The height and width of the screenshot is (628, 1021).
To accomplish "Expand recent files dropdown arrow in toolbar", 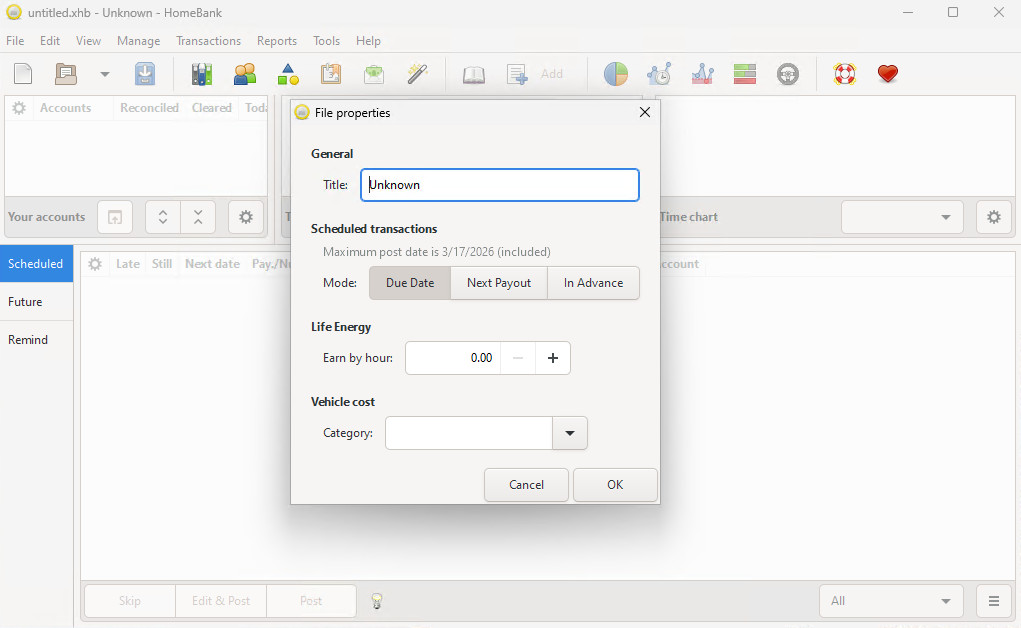I will (x=104, y=74).
